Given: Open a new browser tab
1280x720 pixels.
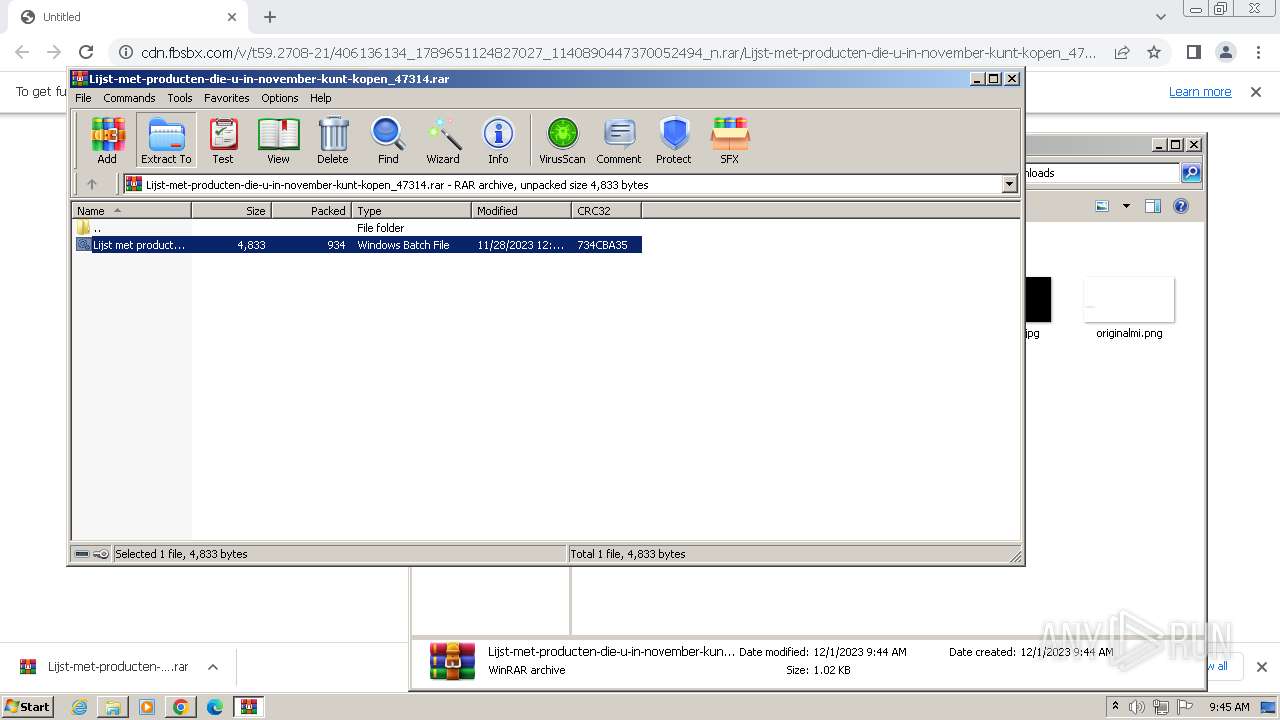Looking at the screenshot, I should [270, 17].
